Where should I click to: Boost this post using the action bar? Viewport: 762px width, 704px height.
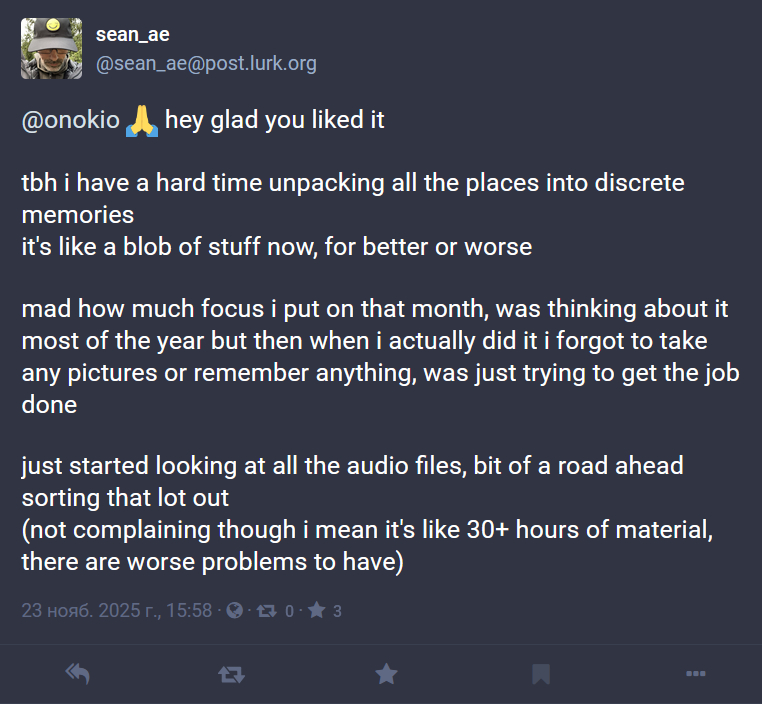tap(231, 675)
